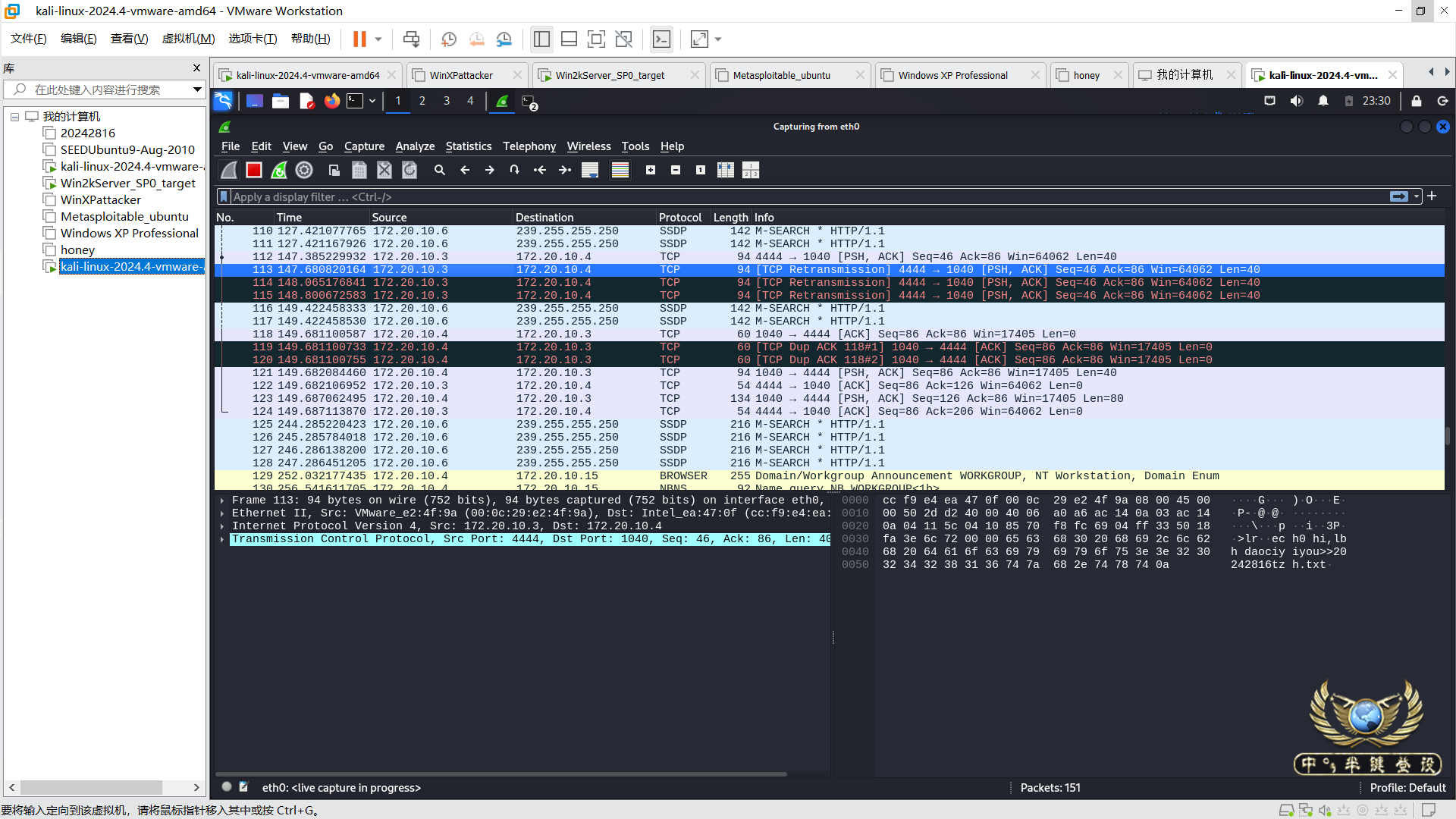Viewport: 1456px width, 819px height.
Task: Select packet 129 BROWSER row
Action: coord(682,476)
